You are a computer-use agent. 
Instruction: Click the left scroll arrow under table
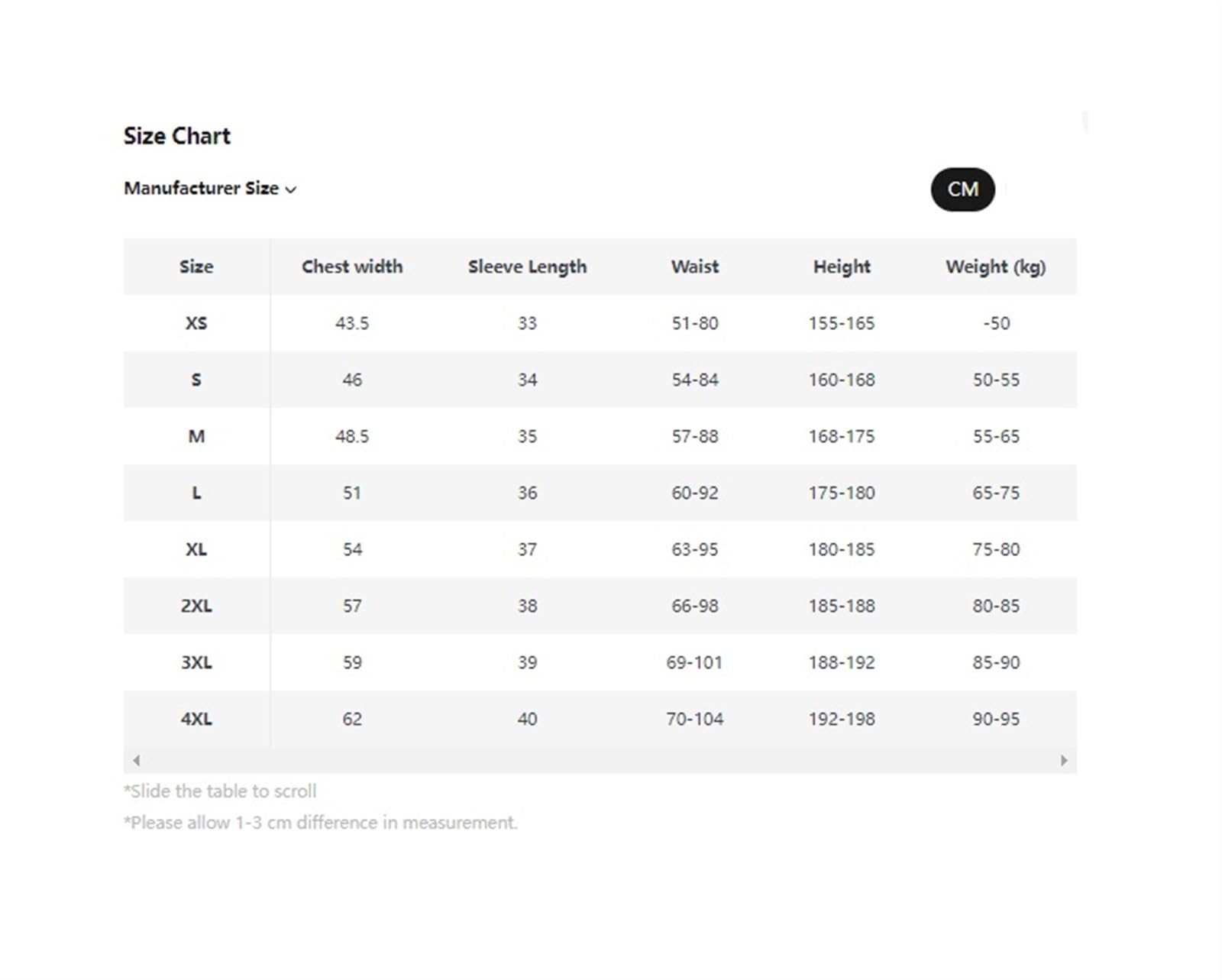(x=137, y=760)
